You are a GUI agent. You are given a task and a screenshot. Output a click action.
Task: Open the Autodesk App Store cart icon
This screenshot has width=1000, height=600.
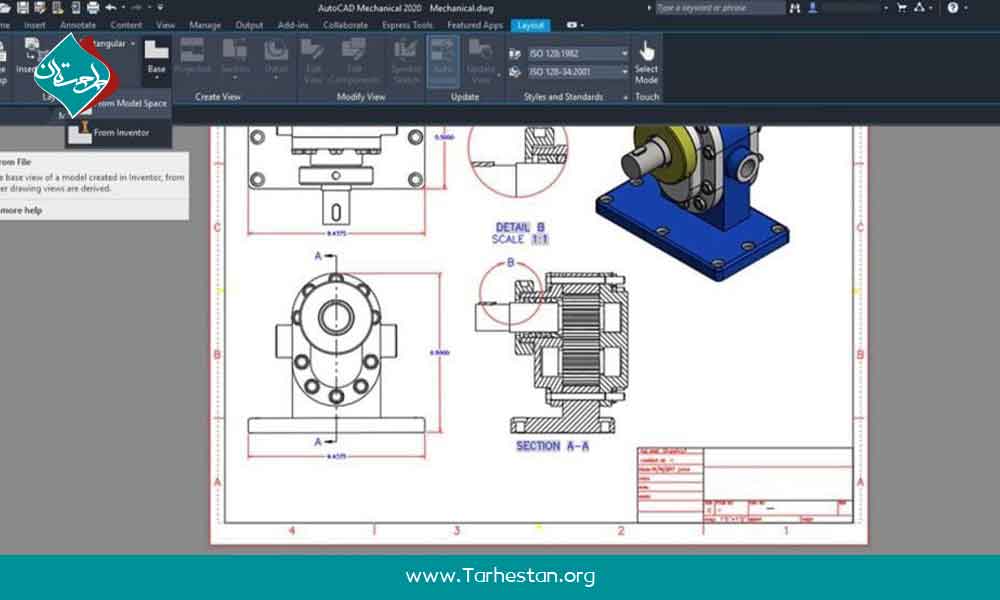click(902, 8)
